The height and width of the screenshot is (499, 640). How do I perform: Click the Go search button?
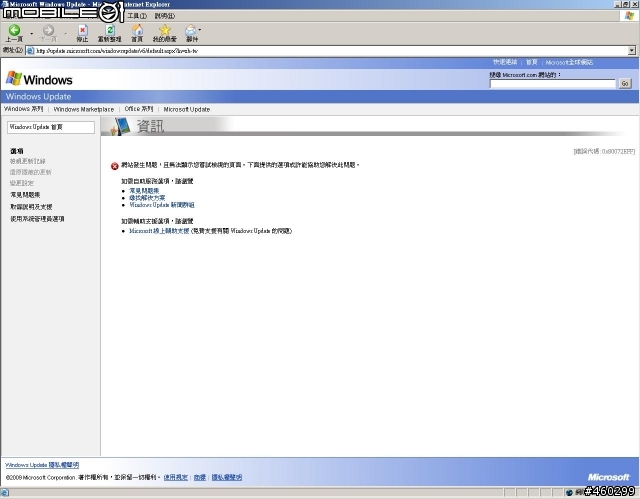(625, 83)
